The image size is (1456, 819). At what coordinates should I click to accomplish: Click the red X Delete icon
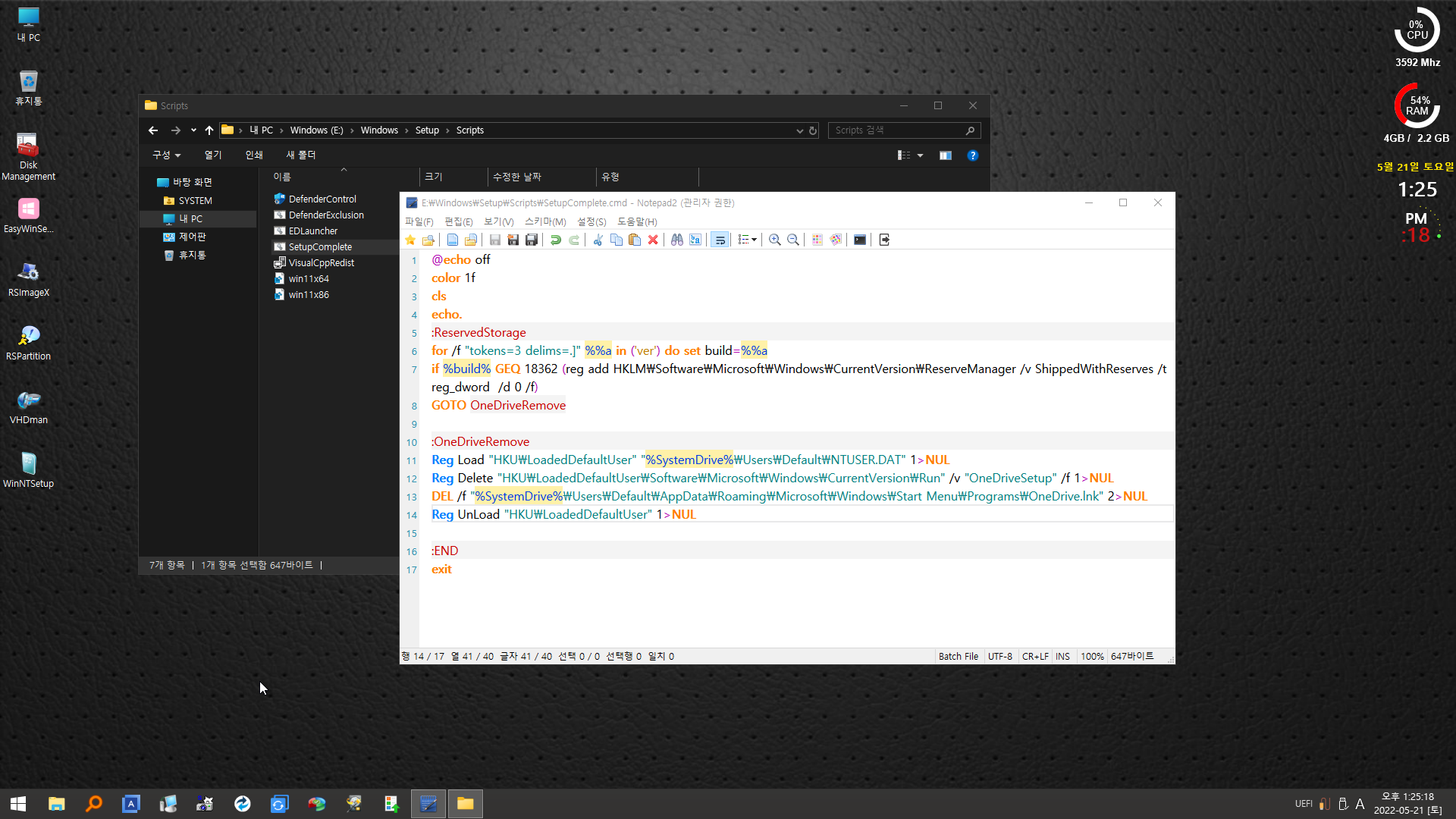point(653,240)
